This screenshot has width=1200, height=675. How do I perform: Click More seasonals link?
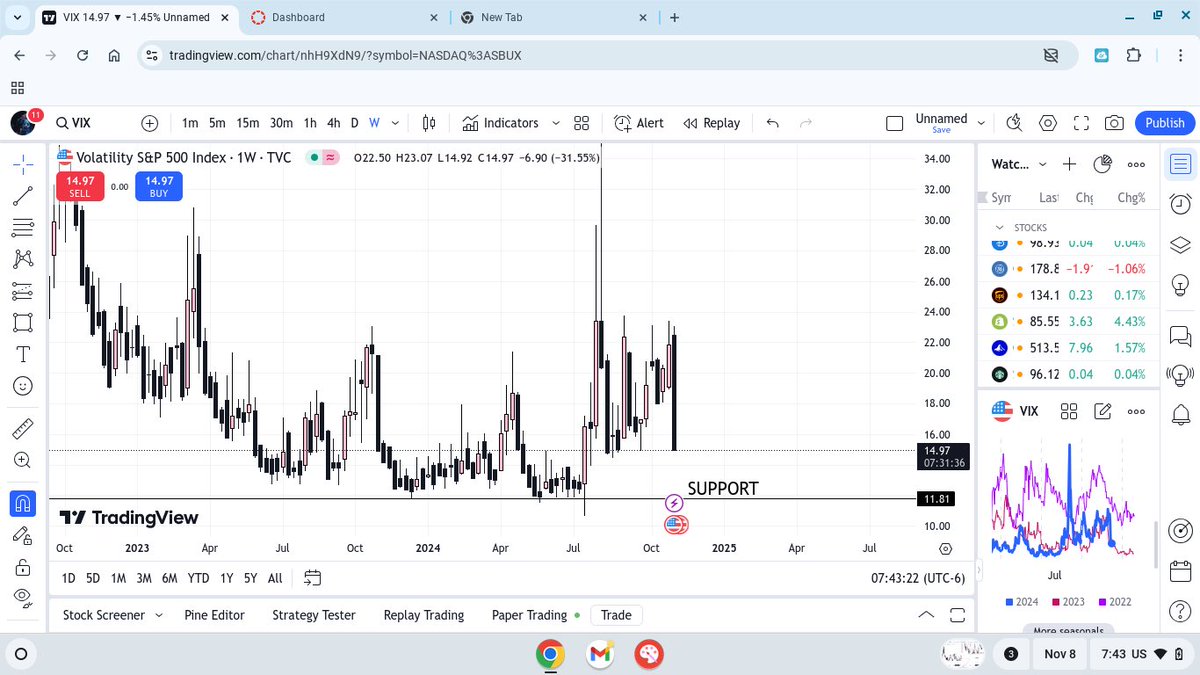tap(1070, 630)
